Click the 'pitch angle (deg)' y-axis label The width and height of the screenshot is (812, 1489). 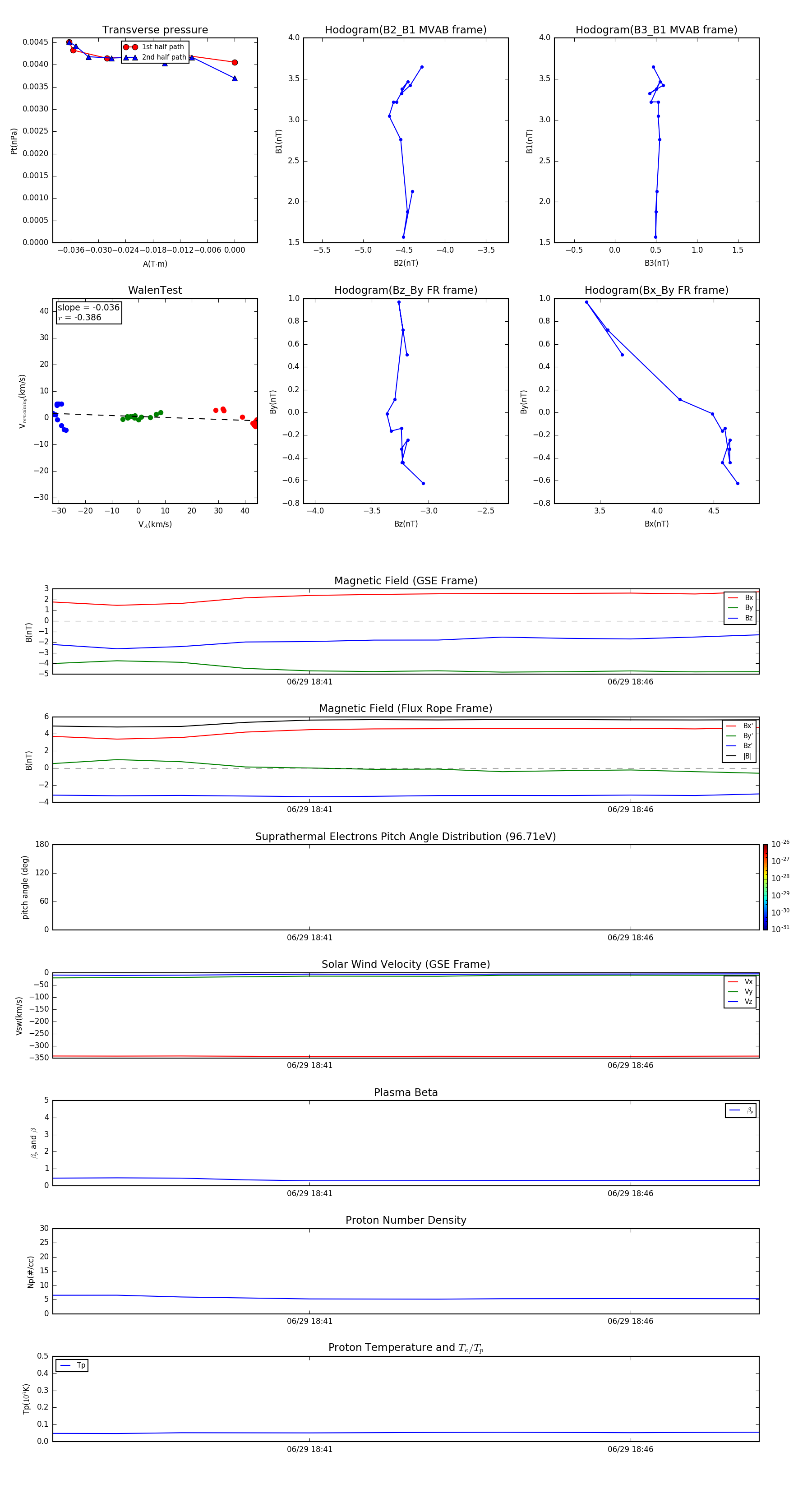click(25, 887)
